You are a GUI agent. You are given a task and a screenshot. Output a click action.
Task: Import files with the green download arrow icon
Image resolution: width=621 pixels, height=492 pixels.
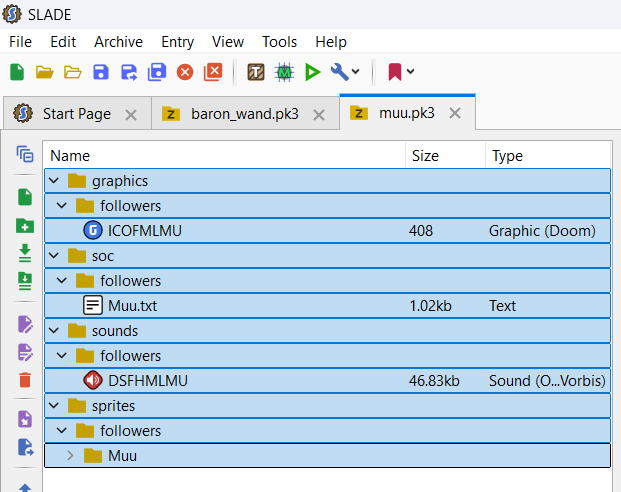pos(25,253)
